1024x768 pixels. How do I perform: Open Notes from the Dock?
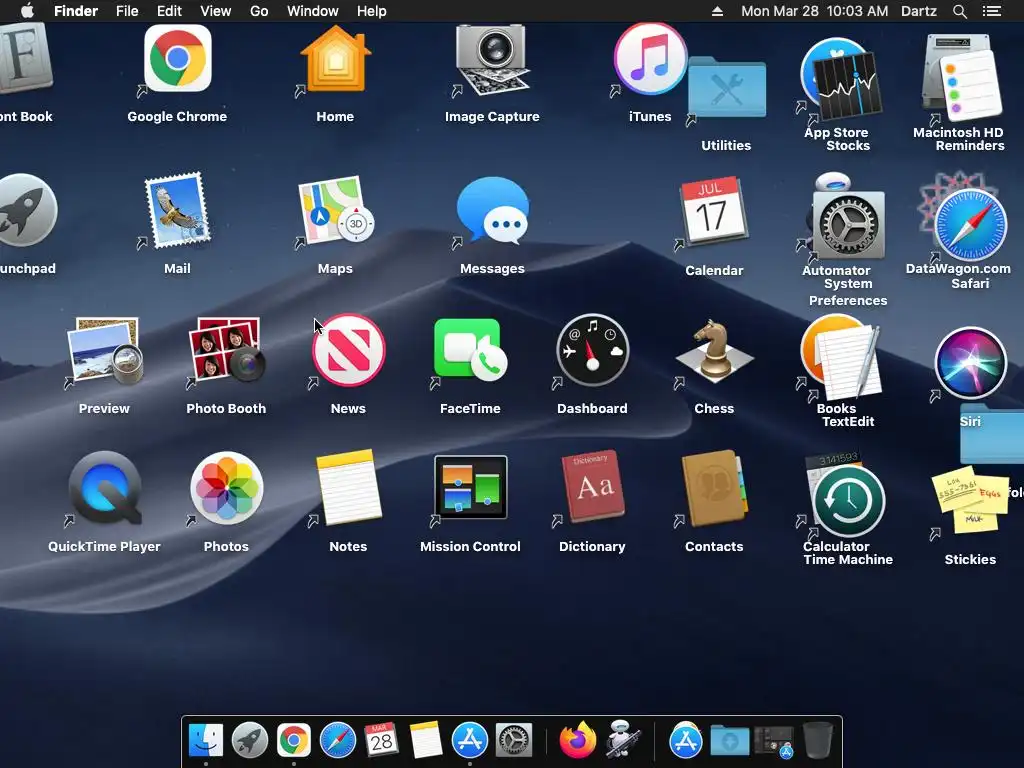click(425, 740)
